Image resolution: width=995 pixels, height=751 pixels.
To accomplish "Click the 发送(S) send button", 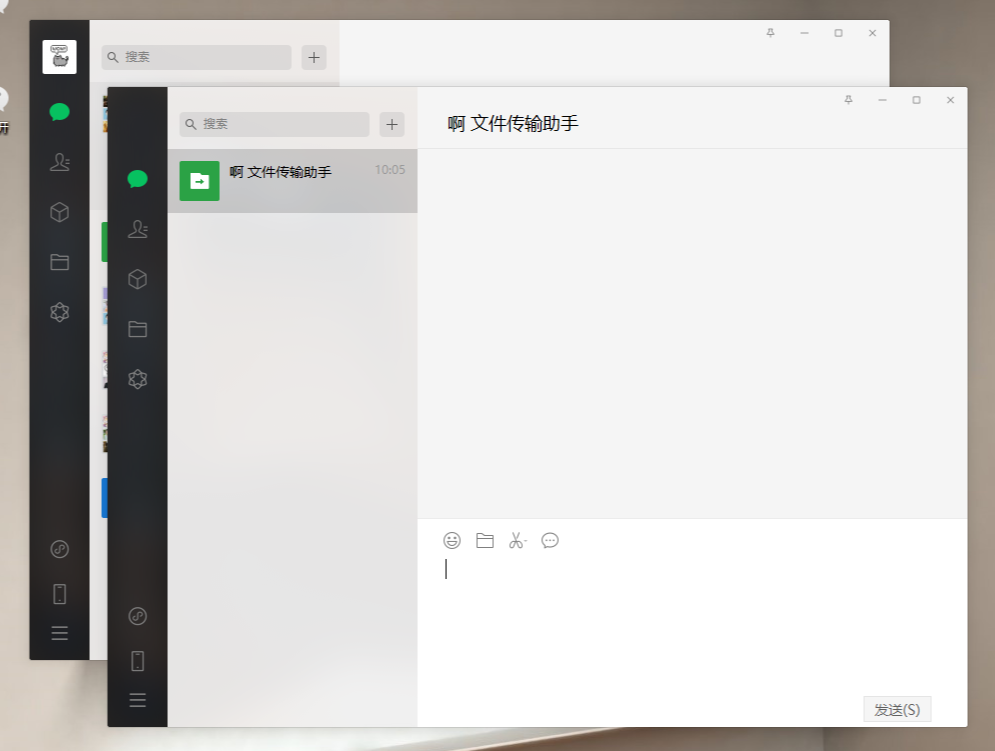I will coord(897,709).
